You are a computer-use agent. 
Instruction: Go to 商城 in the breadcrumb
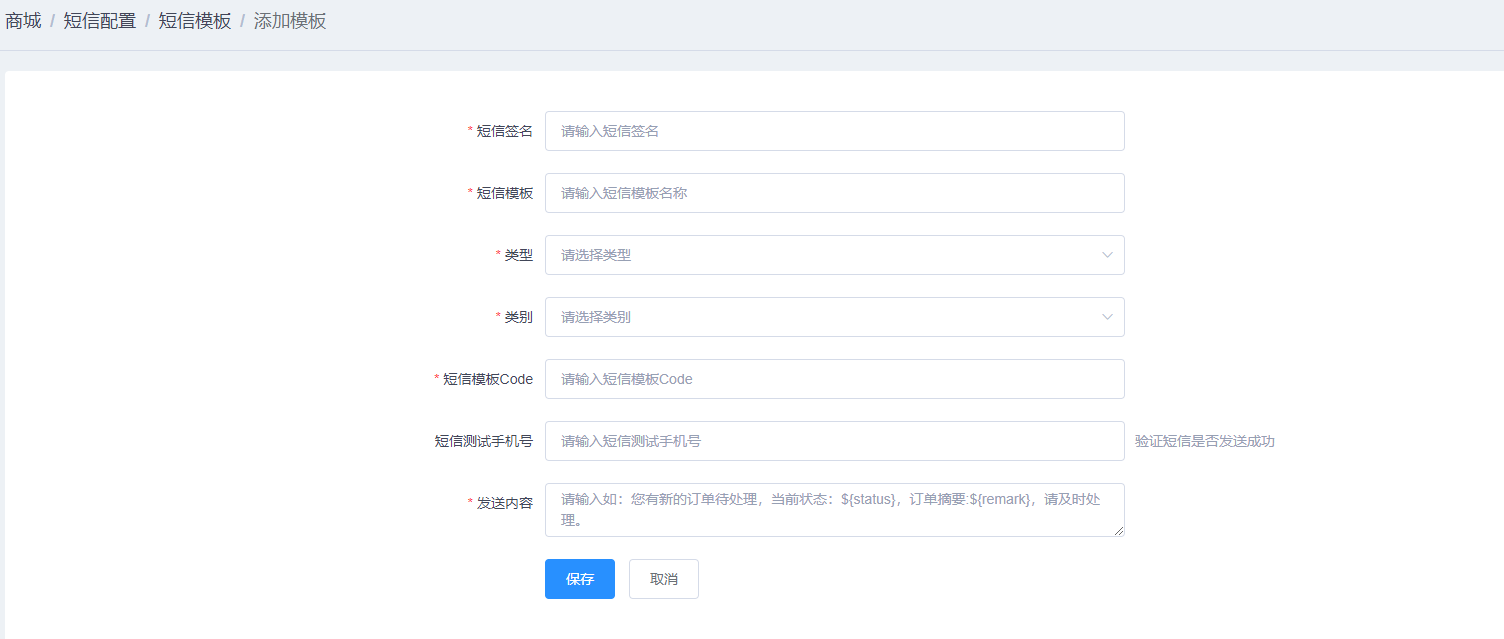pos(23,21)
